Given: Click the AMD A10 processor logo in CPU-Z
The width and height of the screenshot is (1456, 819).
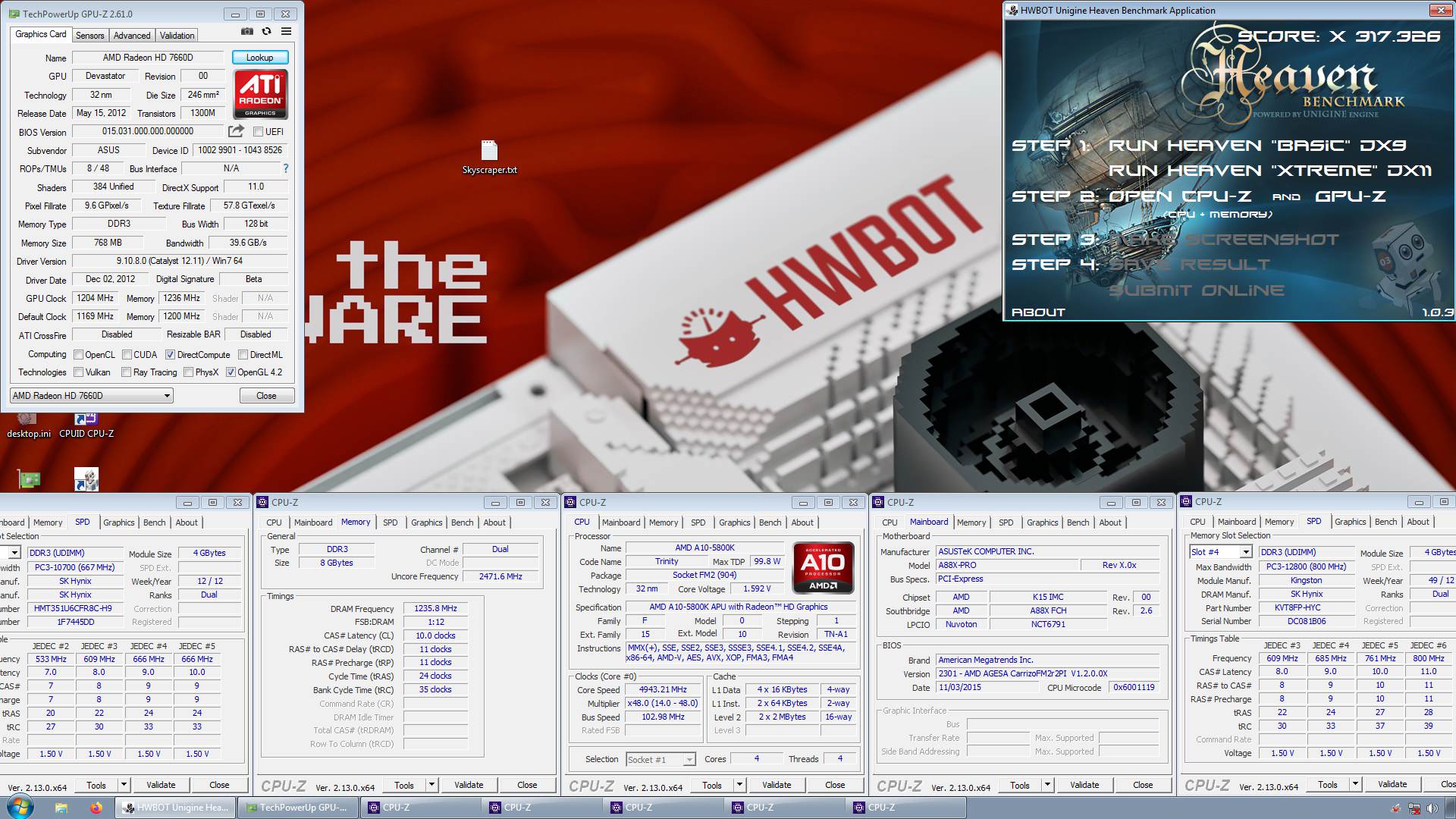Looking at the screenshot, I should point(823,567).
